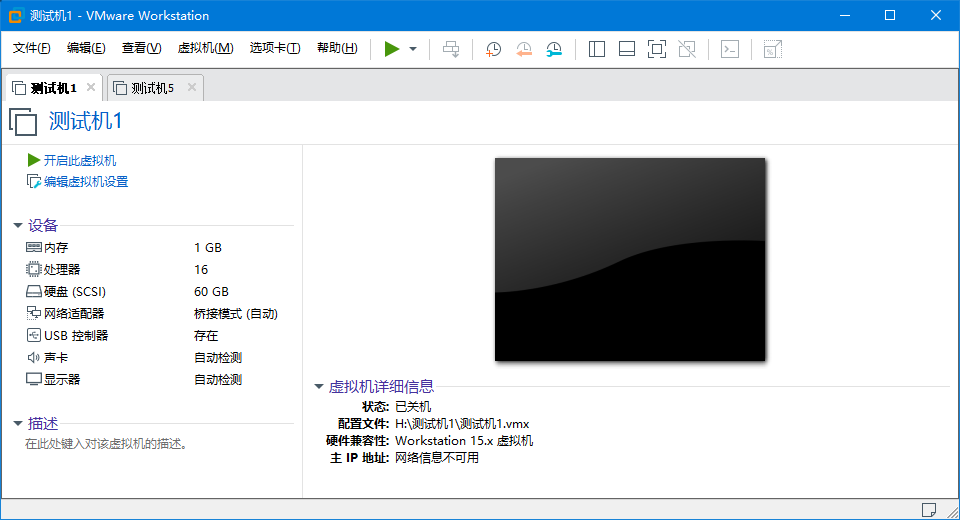Viewport: 960px width, 520px height.
Task: Click the large VM icon beside 测试机1 heading
Action: [23, 121]
